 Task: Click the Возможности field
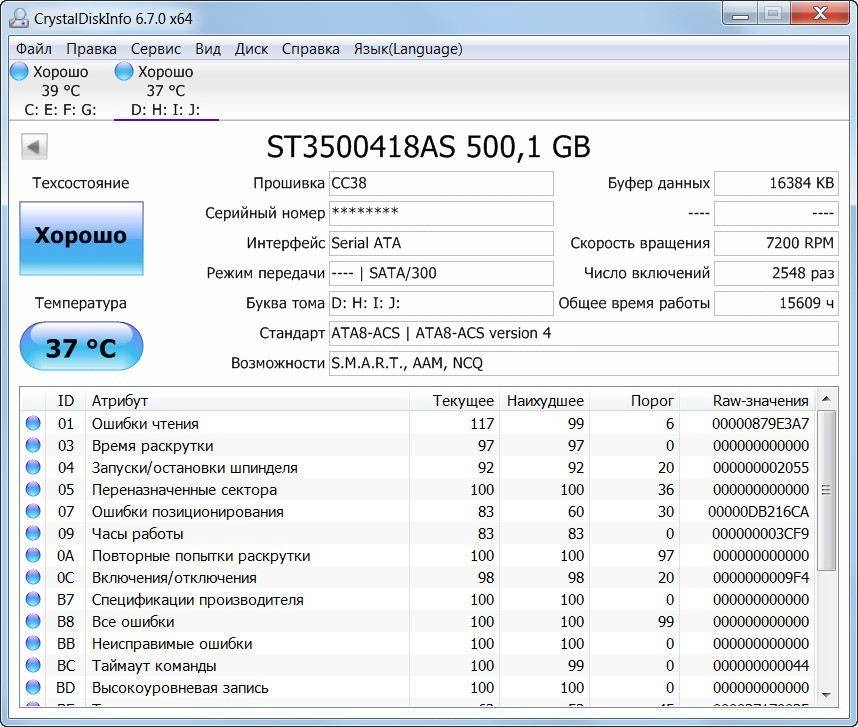pos(583,364)
